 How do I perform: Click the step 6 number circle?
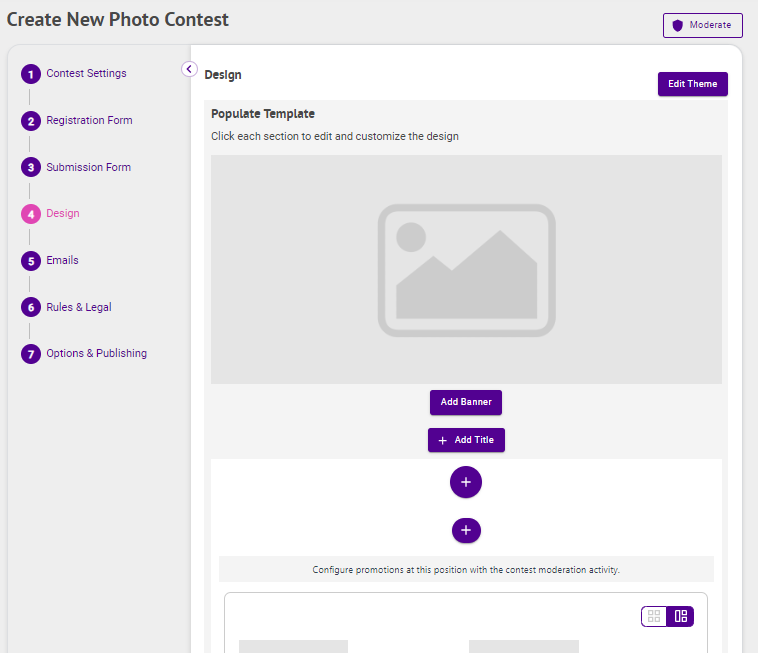pyautogui.click(x=31, y=307)
